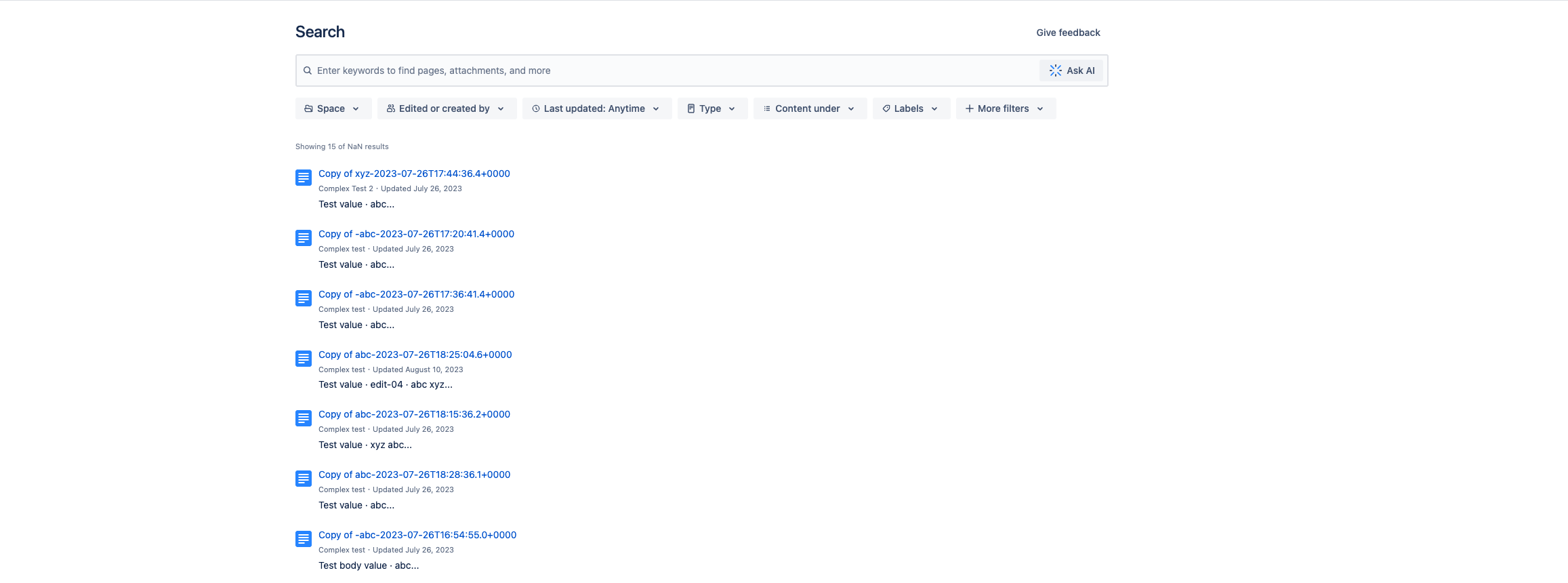Click excerpt 'Test body value · abc...'
This screenshot has height=583, width=1568.
click(369, 565)
